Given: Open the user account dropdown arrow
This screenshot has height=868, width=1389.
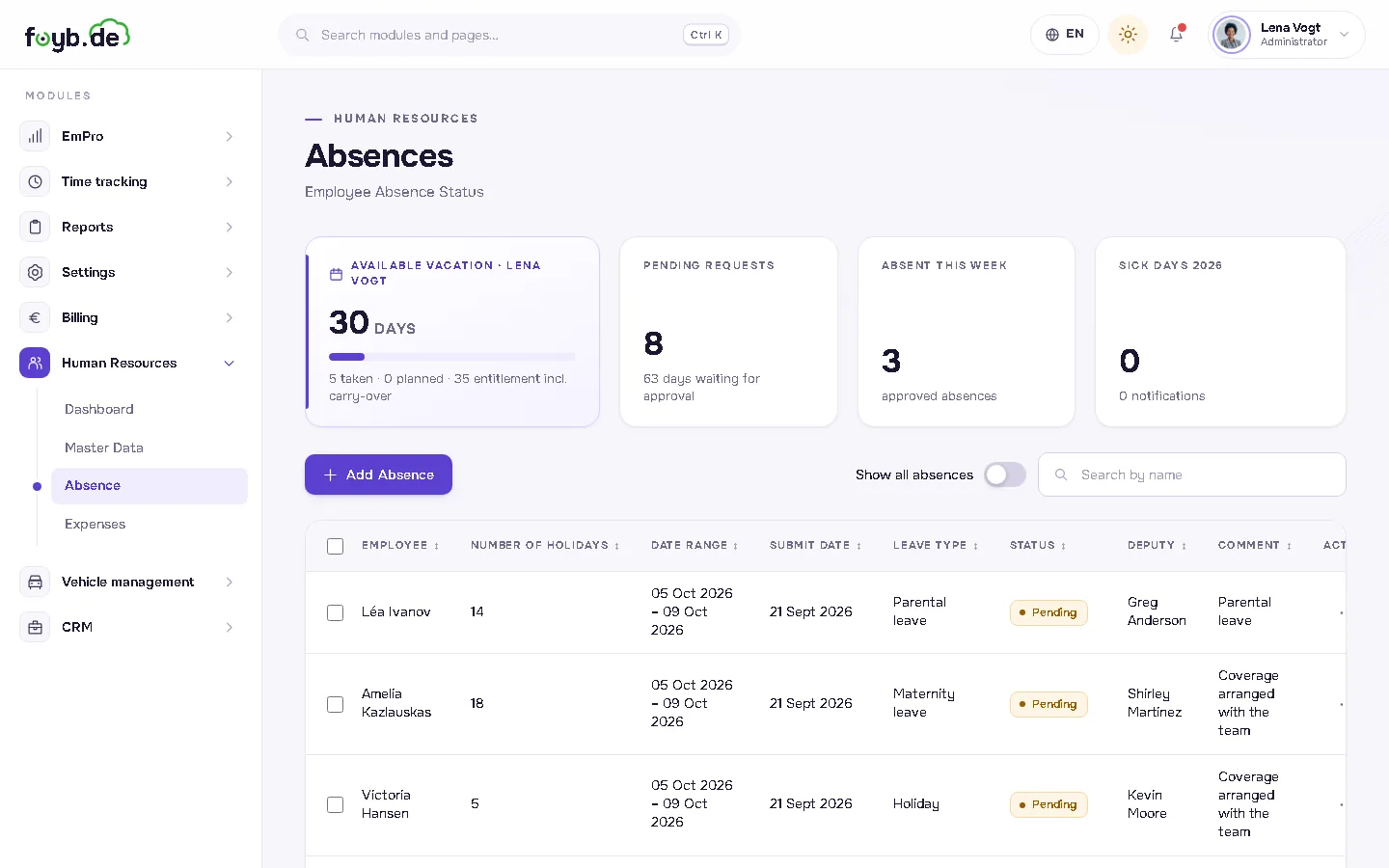Looking at the screenshot, I should point(1344,35).
